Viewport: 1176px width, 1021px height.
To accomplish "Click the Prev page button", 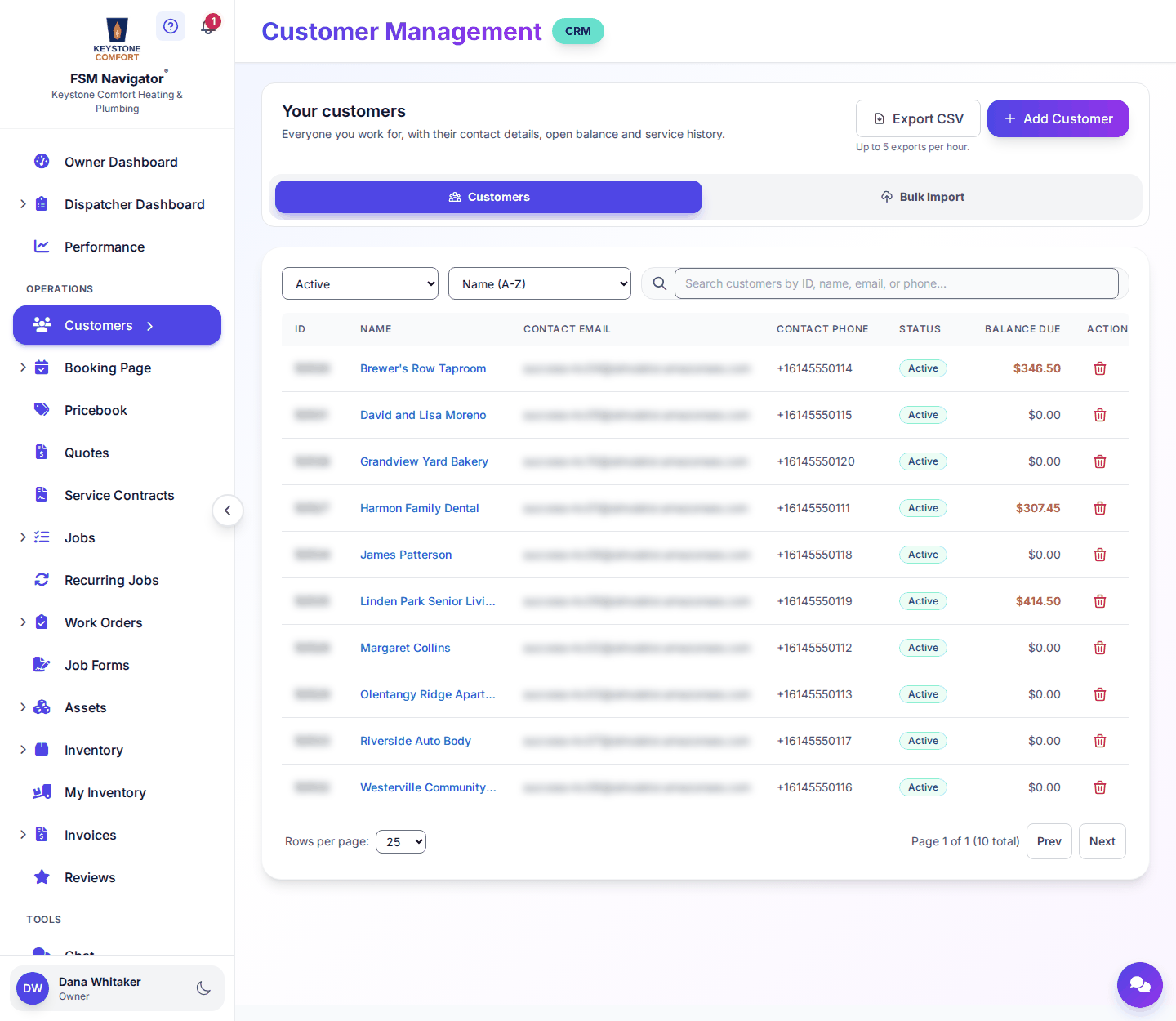I will [1049, 841].
